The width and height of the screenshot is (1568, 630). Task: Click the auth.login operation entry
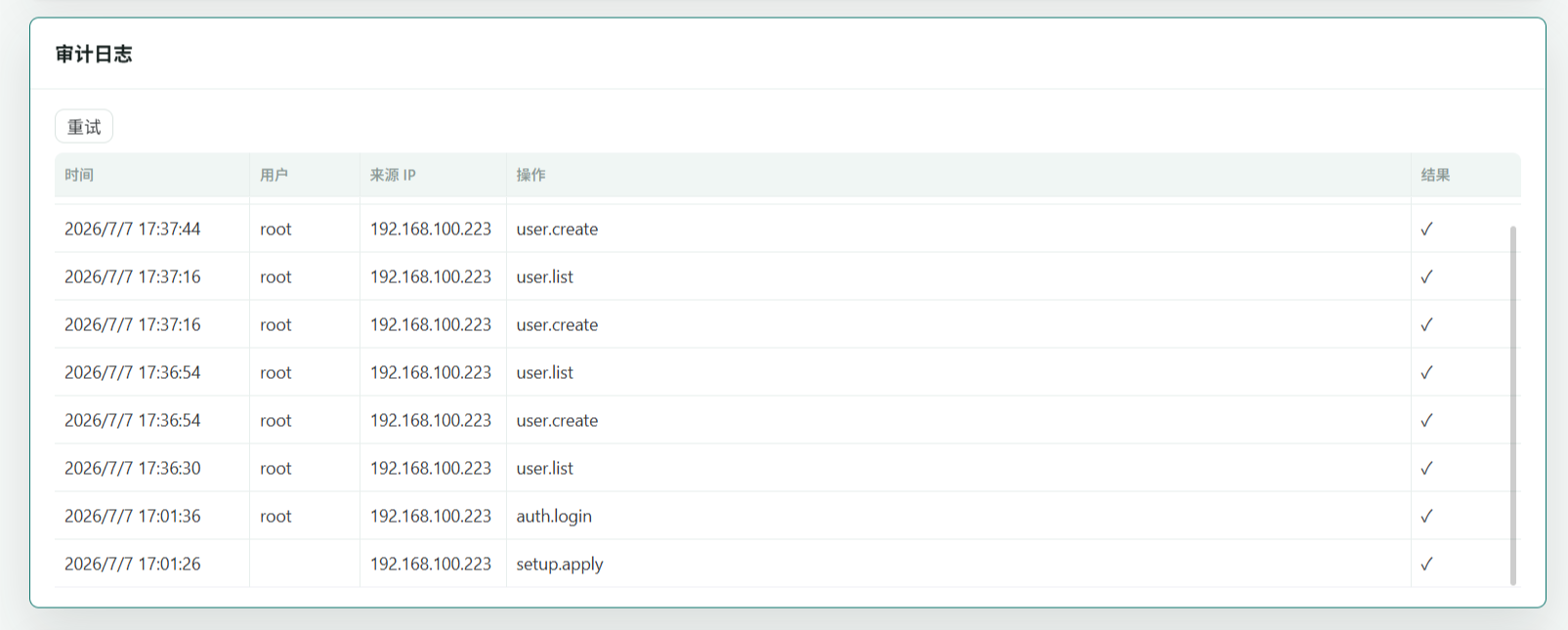[554, 516]
